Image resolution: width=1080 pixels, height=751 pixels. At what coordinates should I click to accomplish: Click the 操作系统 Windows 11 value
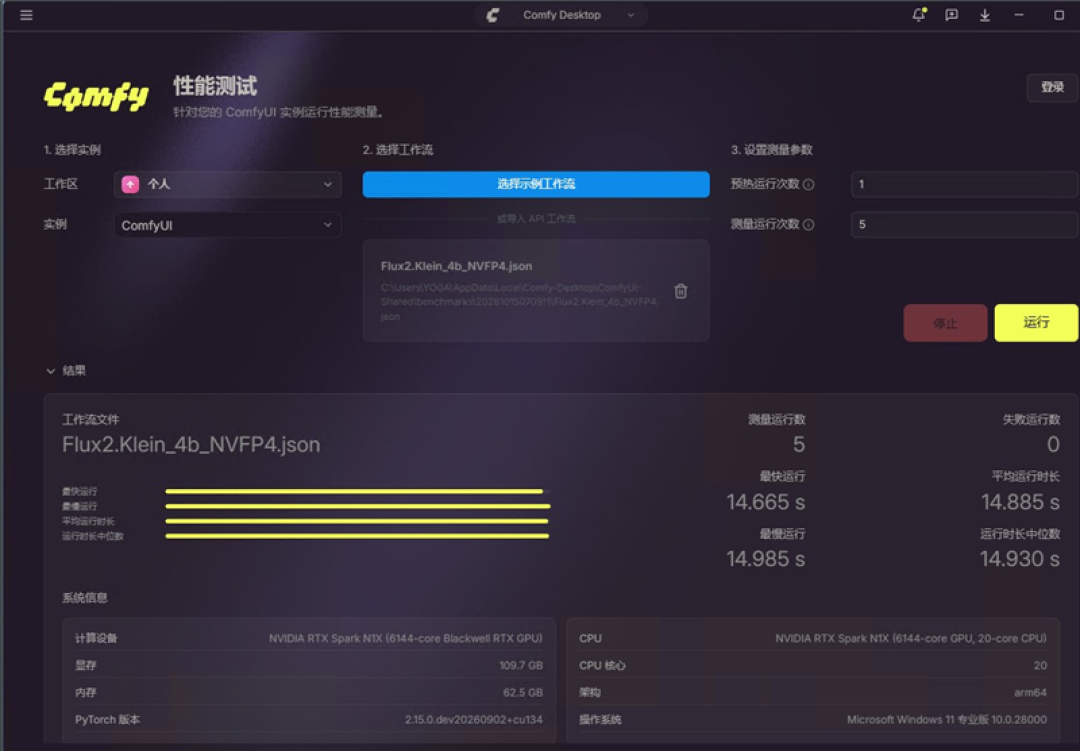click(946, 719)
